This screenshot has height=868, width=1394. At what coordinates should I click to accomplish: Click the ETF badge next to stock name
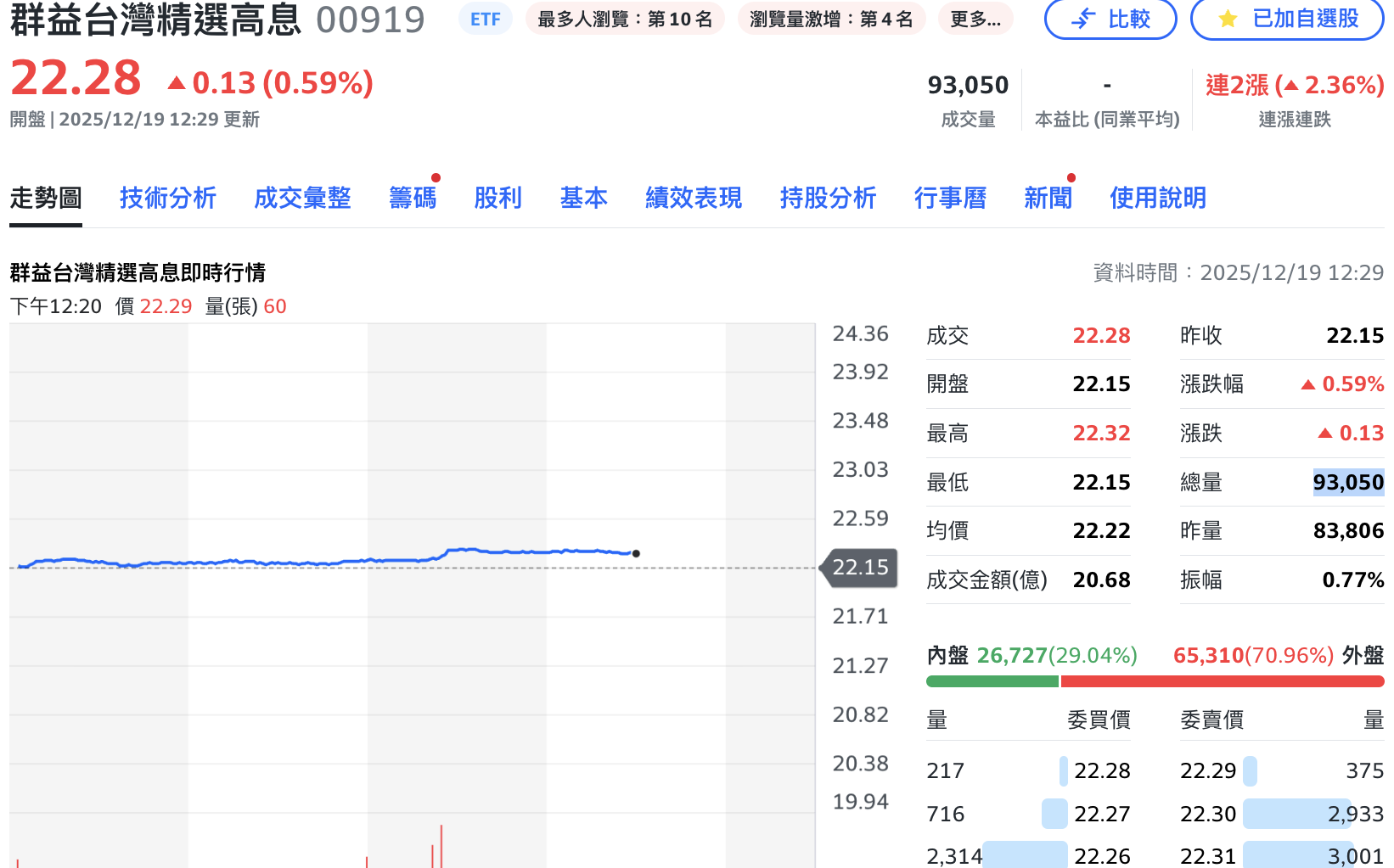coord(486,19)
